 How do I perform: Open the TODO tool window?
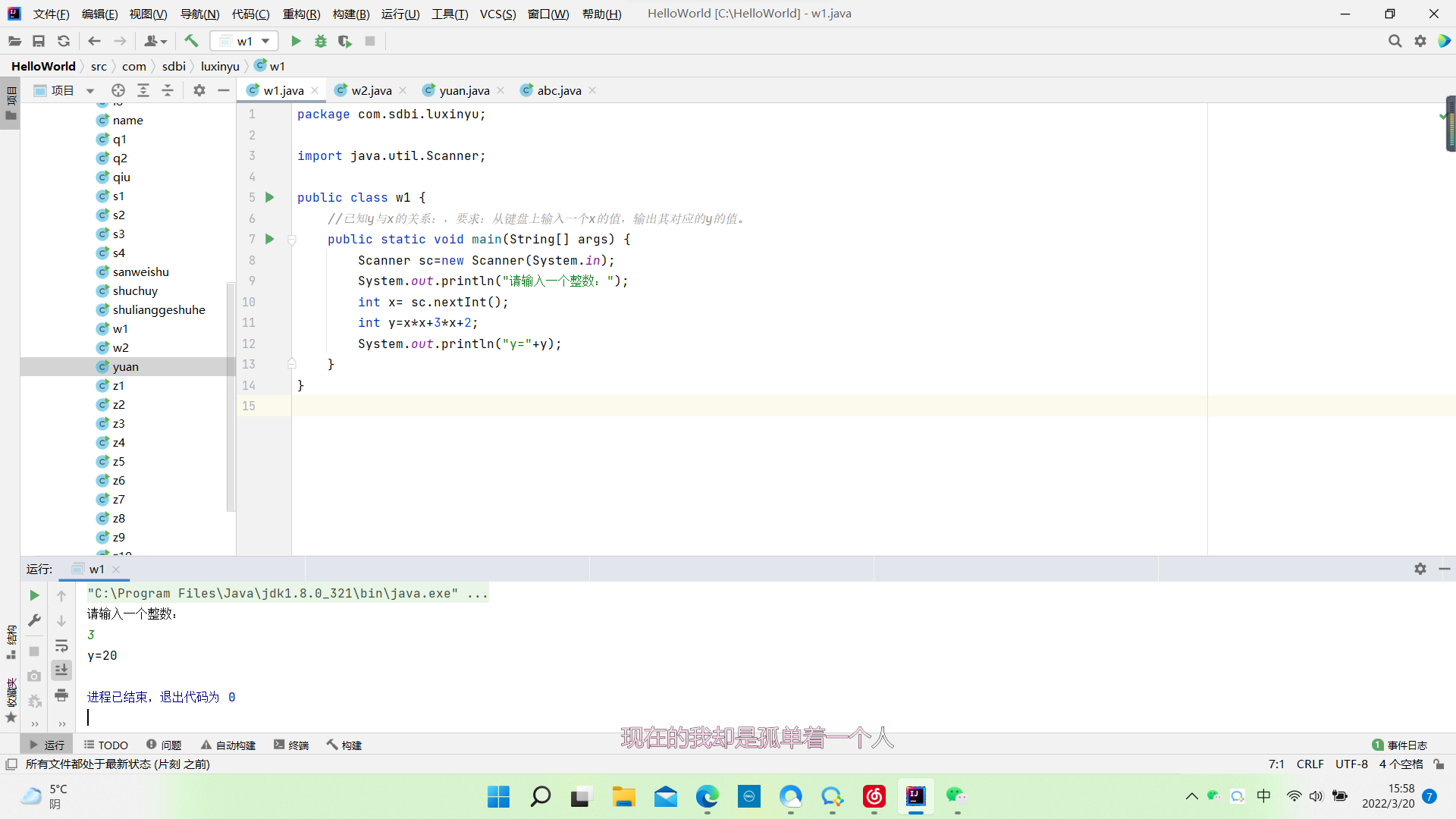pyautogui.click(x=106, y=745)
